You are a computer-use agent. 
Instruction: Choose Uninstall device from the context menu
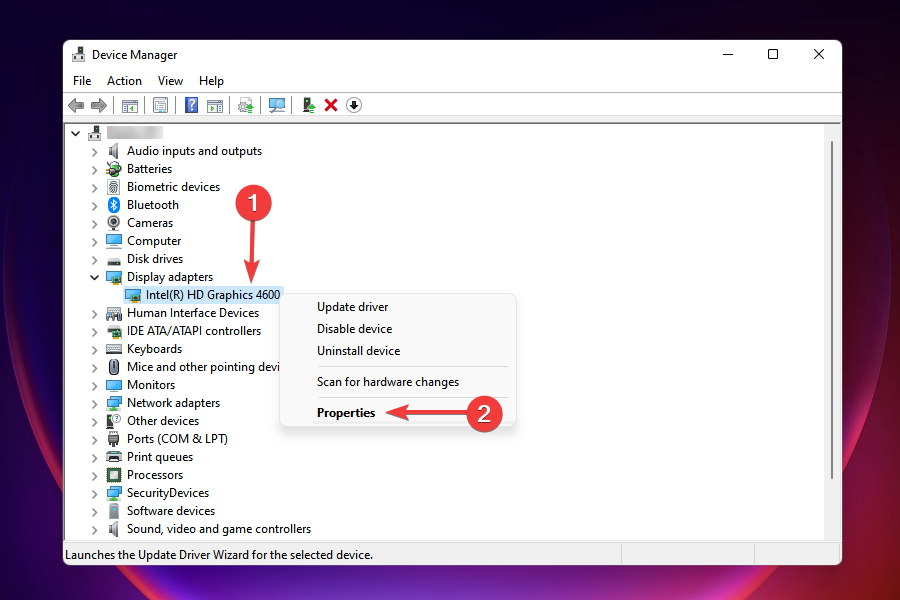tap(358, 350)
